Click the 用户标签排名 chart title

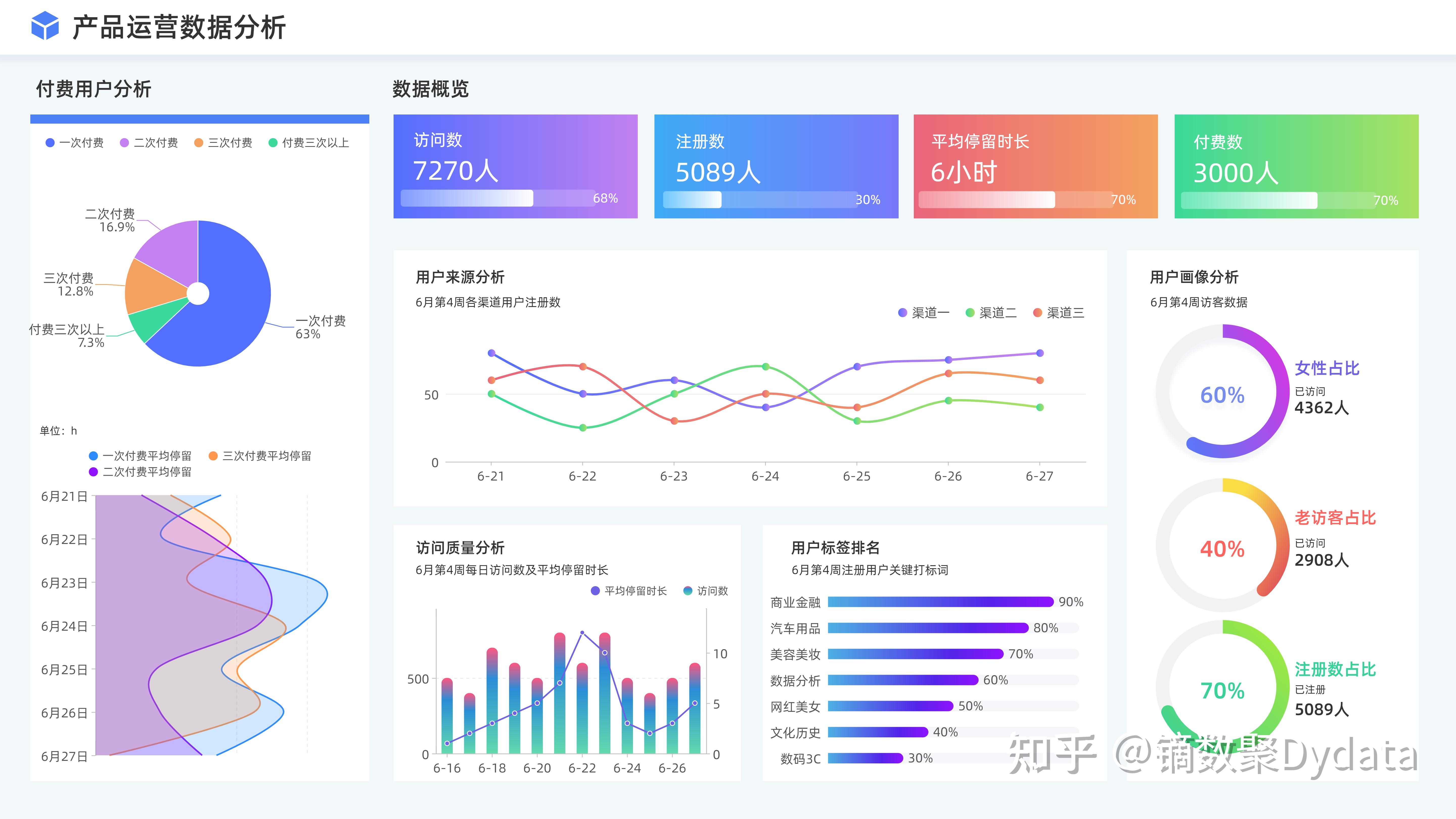pyautogui.click(x=835, y=548)
